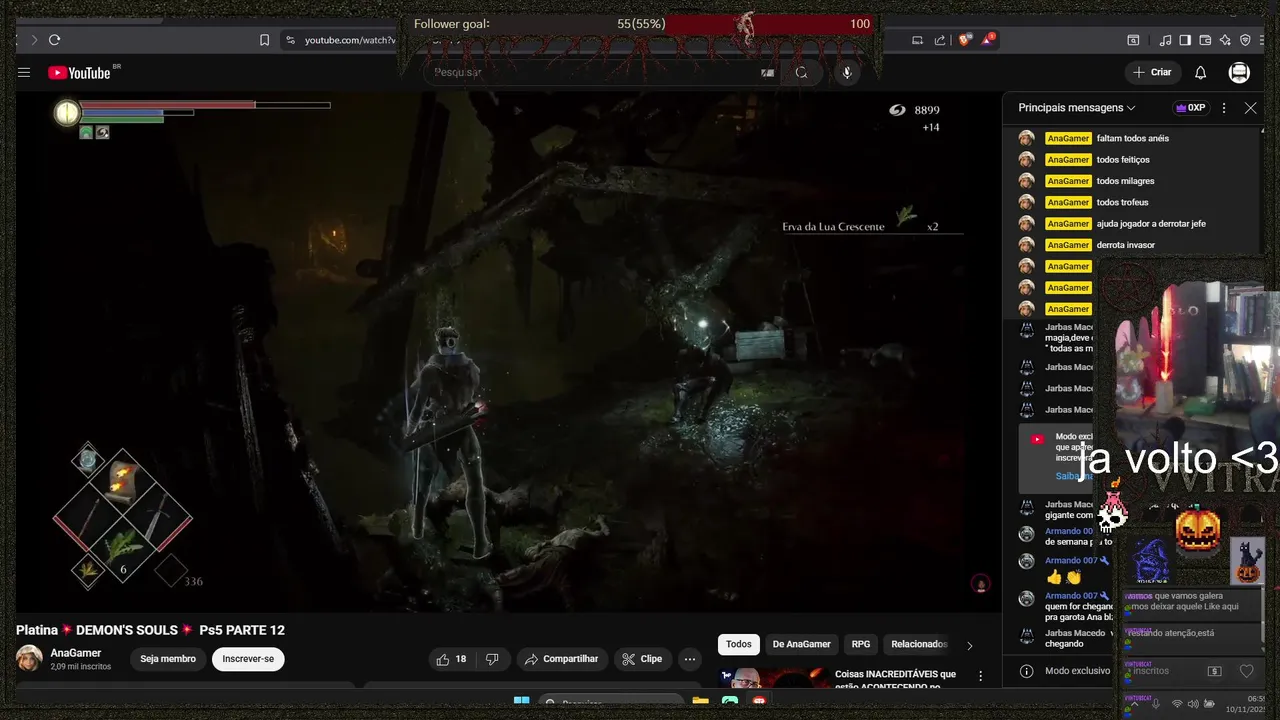This screenshot has width=1280, height=720.
Task: Share page using address bar share icon
Action: point(940,40)
